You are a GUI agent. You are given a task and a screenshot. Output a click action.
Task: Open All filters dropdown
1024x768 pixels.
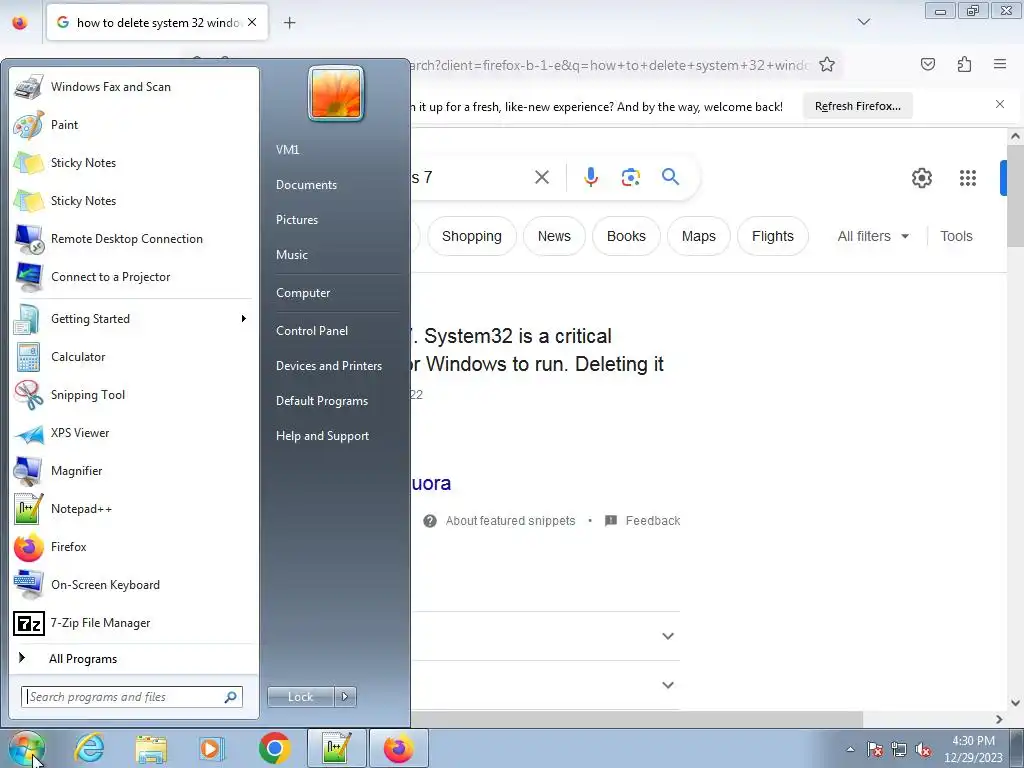873,236
